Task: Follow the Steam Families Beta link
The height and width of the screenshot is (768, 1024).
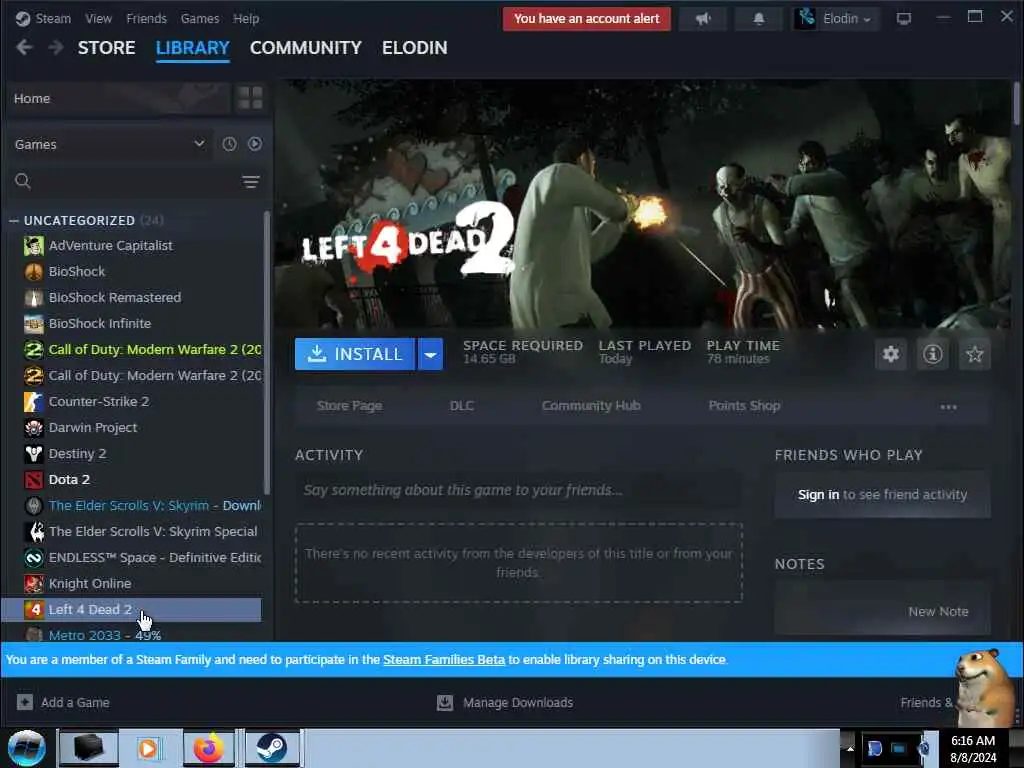Action: pos(444,660)
